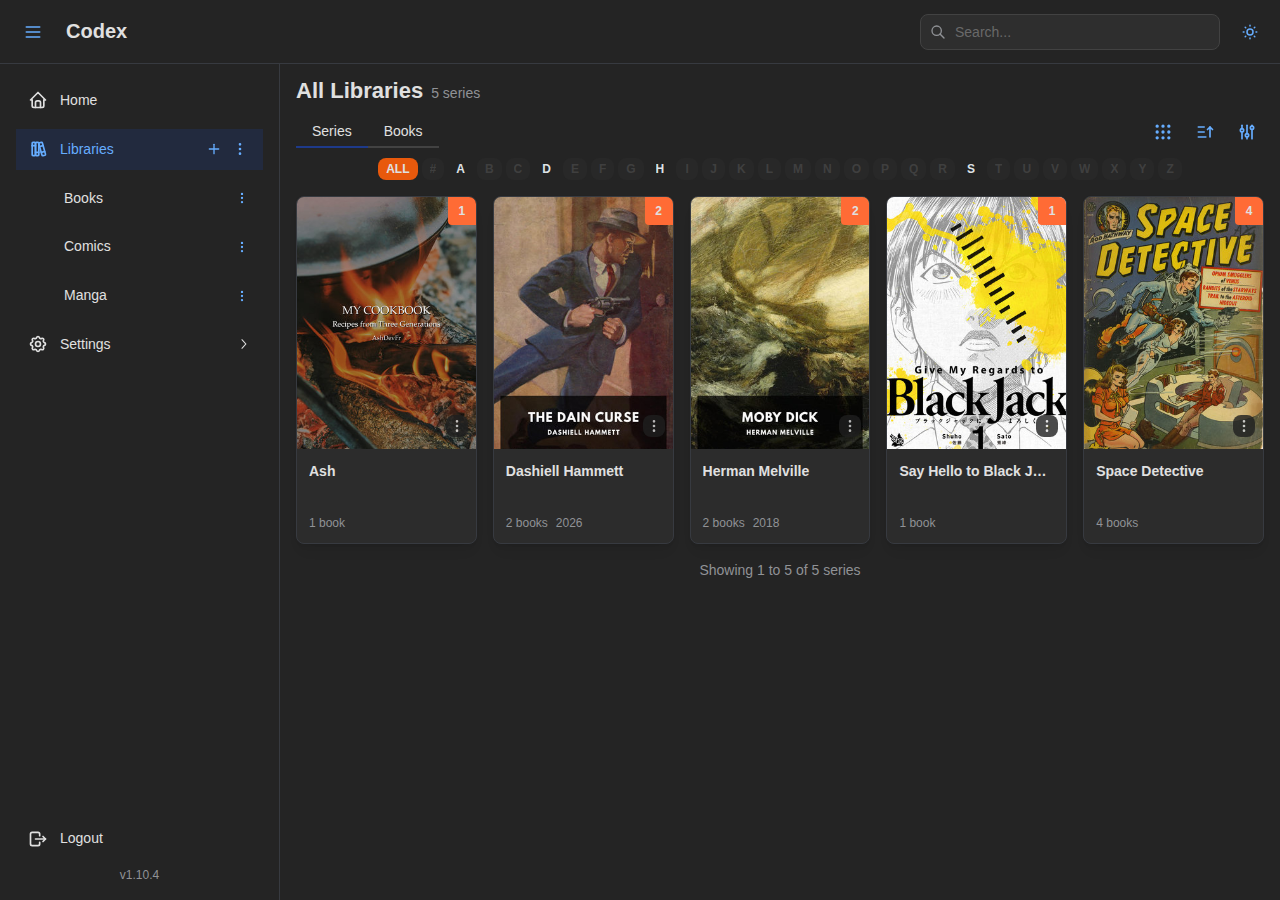The width and height of the screenshot is (1280, 900).
Task: Open options menu for the Manga library
Action: pyautogui.click(x=241, y=295)
